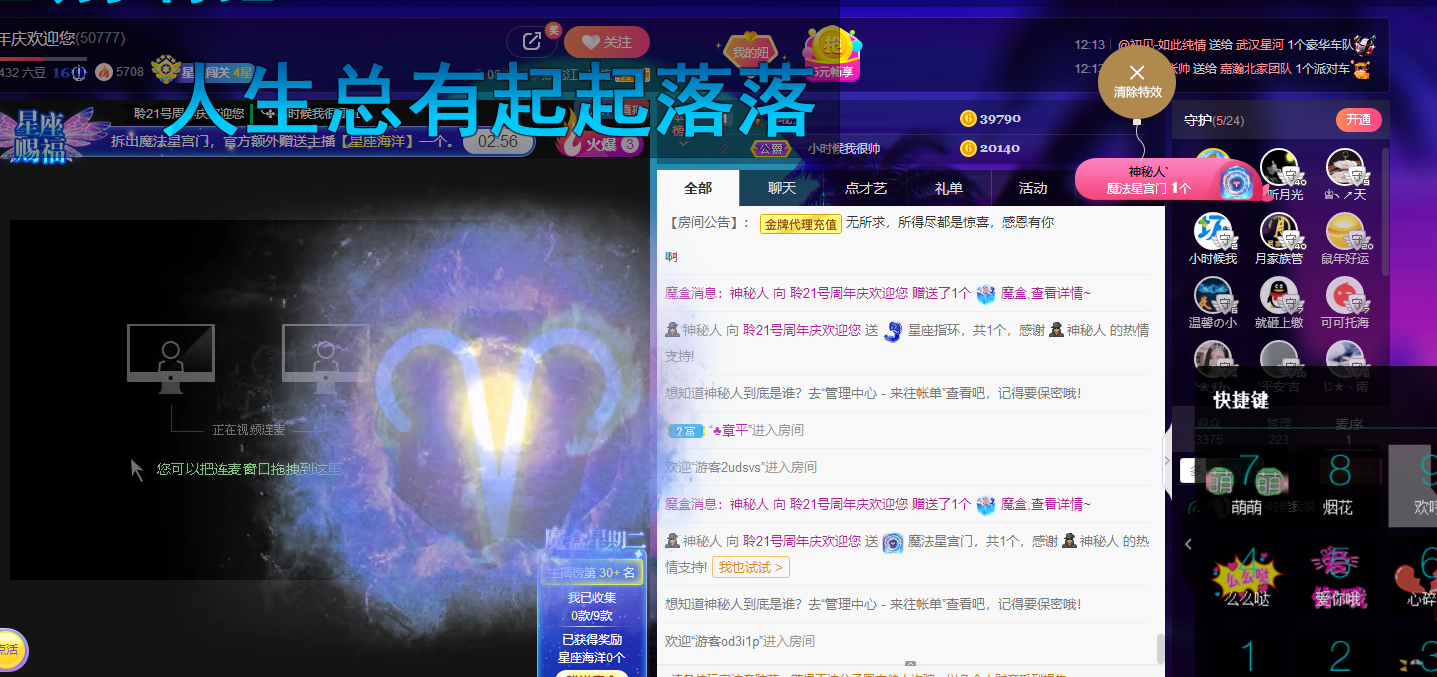
Task: Open the 活动 activities tab
Action: pos(1033,188)
